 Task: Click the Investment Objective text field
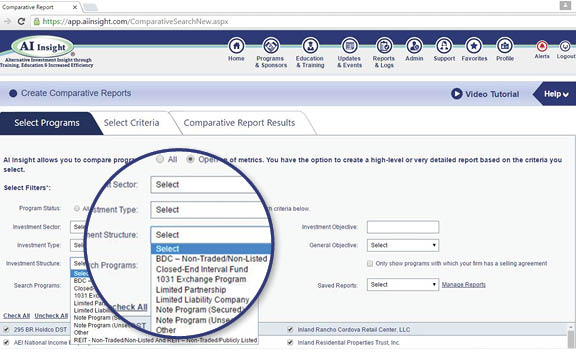[403, 227]
